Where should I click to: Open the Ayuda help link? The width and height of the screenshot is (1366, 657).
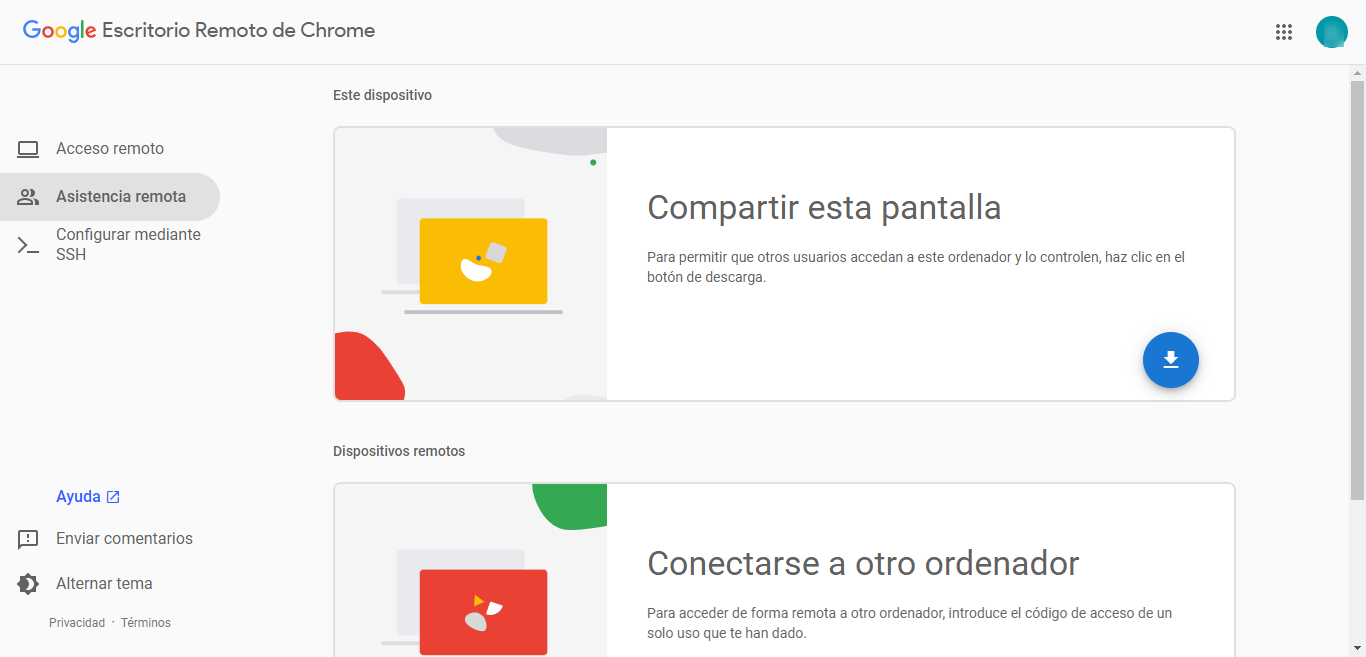coord(78,497)
